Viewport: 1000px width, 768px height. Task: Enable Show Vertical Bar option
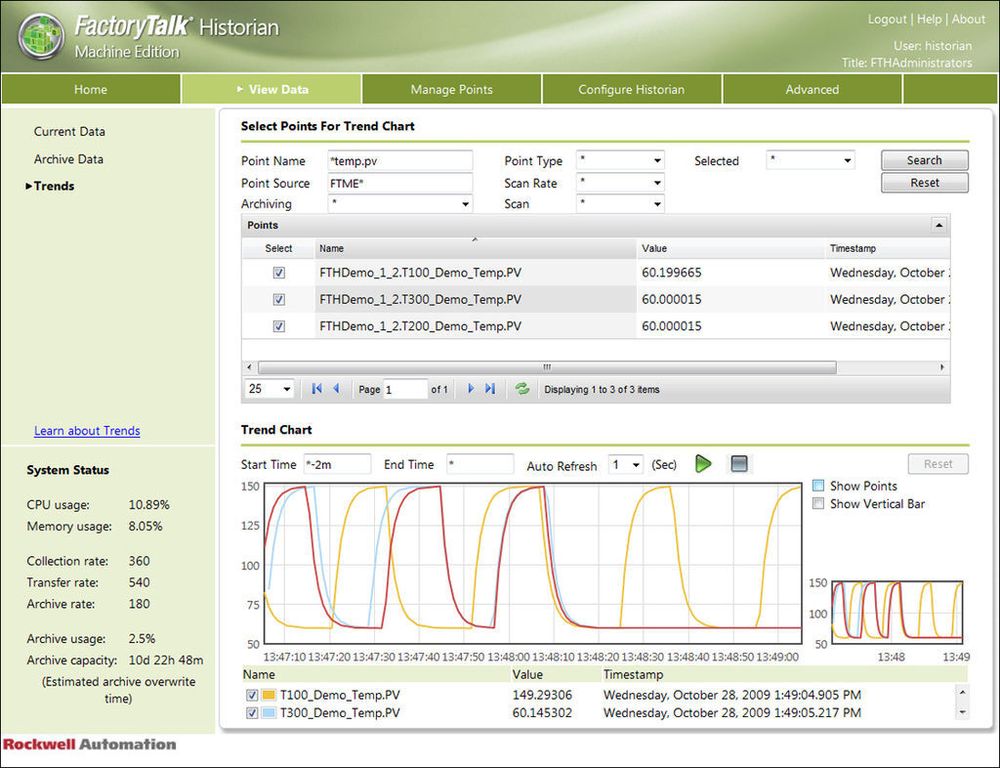pos(819,504)
